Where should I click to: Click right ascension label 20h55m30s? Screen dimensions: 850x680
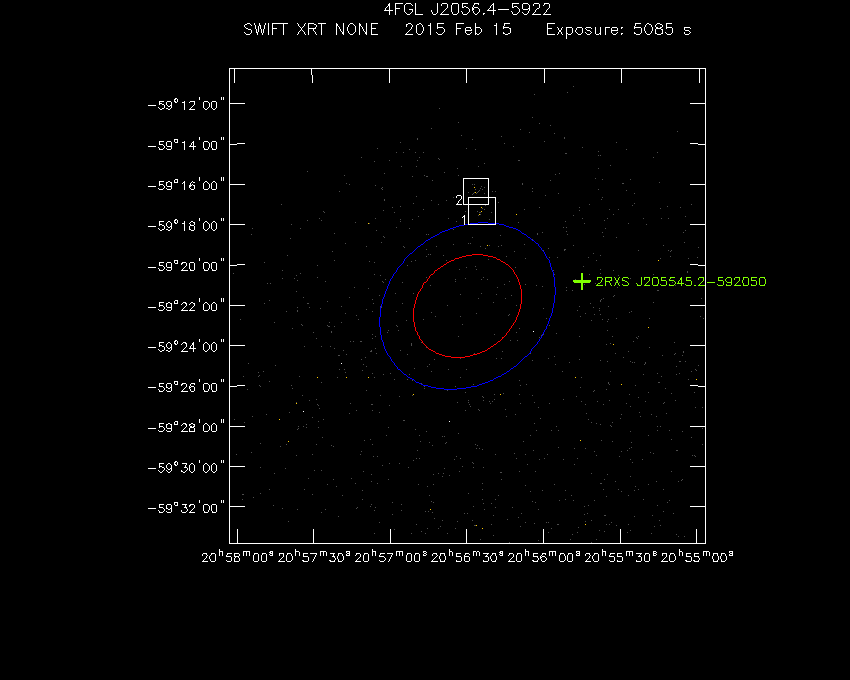coord(621,557)
